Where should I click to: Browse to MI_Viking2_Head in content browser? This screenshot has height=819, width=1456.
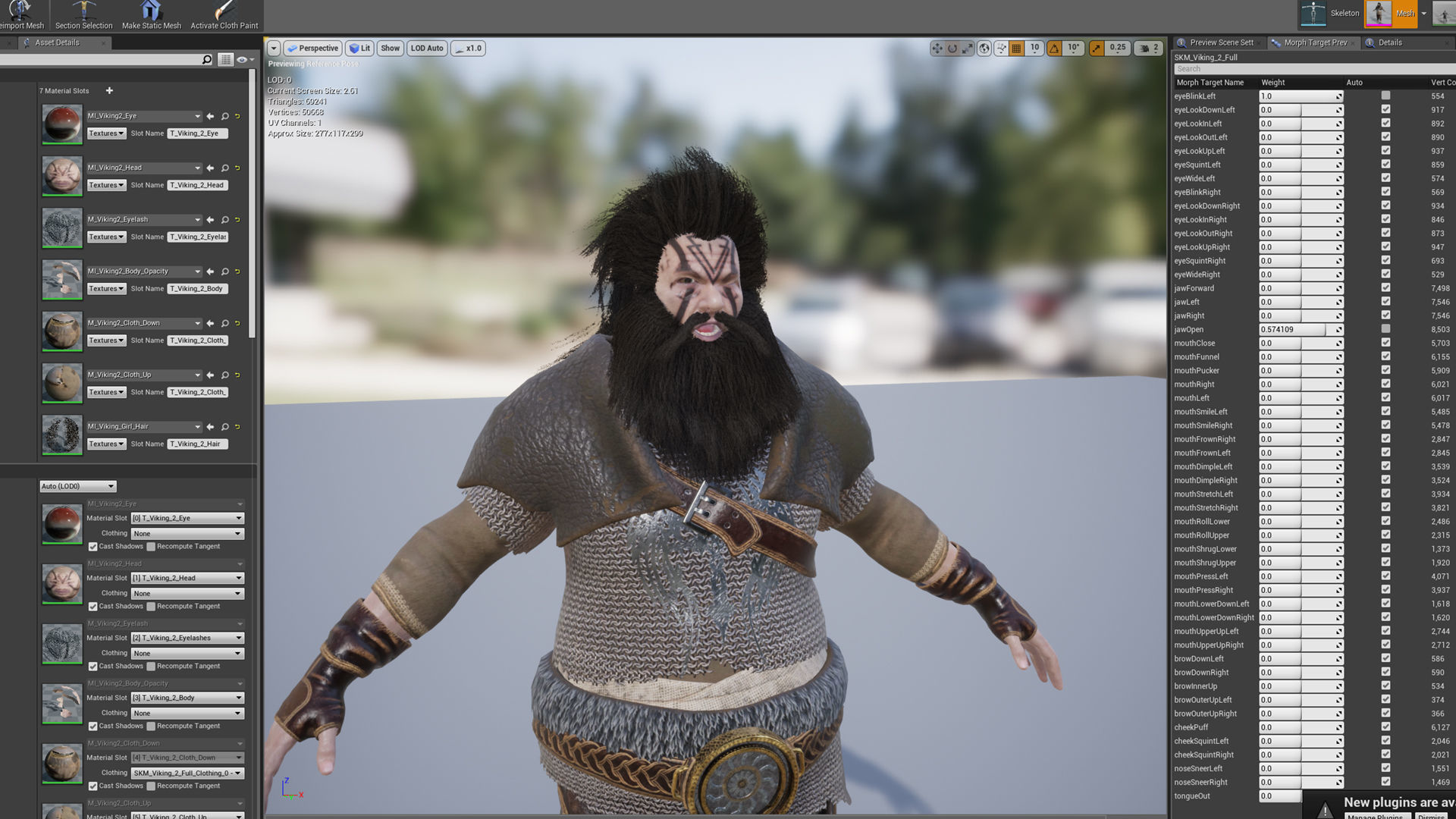224,168
